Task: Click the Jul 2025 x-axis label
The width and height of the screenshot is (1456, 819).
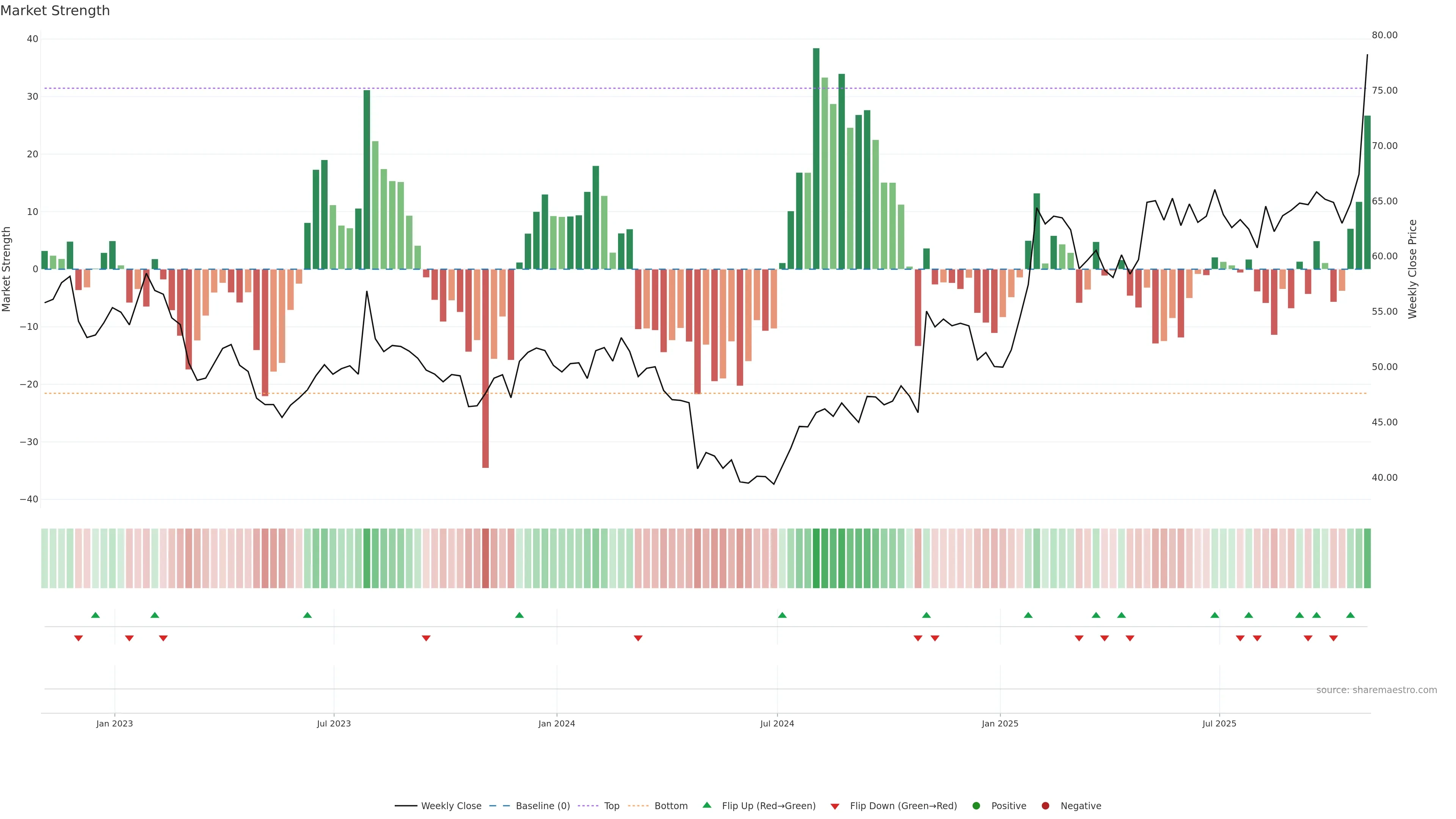Action: point(1219,723)
